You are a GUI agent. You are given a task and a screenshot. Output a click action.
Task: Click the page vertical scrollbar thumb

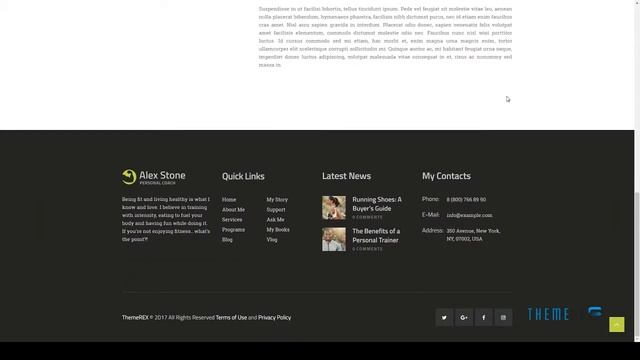[x=637, y=265]
